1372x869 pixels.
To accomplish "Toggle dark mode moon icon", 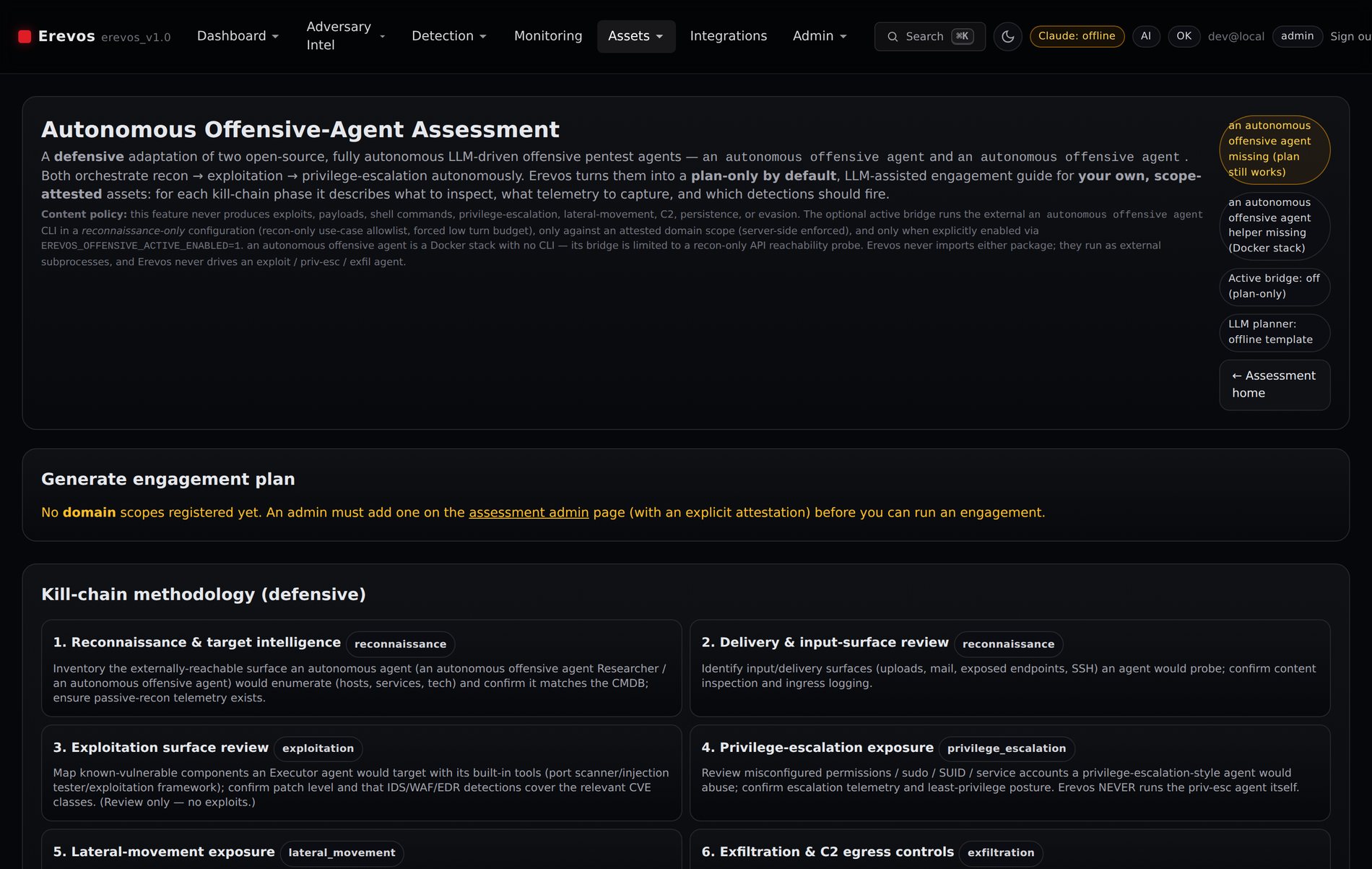I will point(1007,36).
